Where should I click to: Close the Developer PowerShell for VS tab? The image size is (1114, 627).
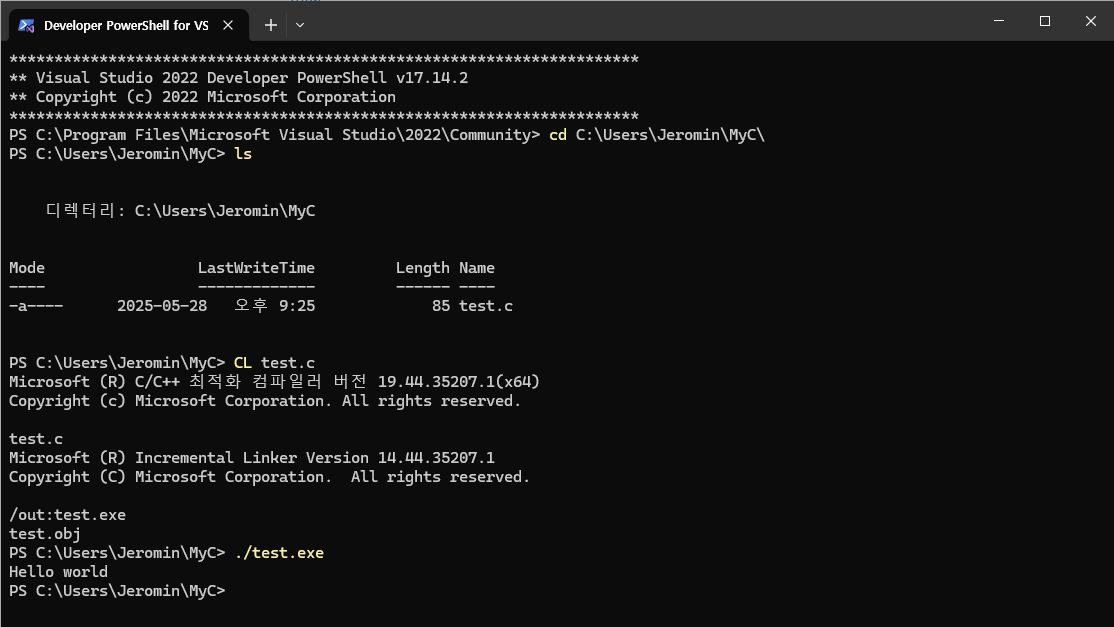click(x=228, y=26)
